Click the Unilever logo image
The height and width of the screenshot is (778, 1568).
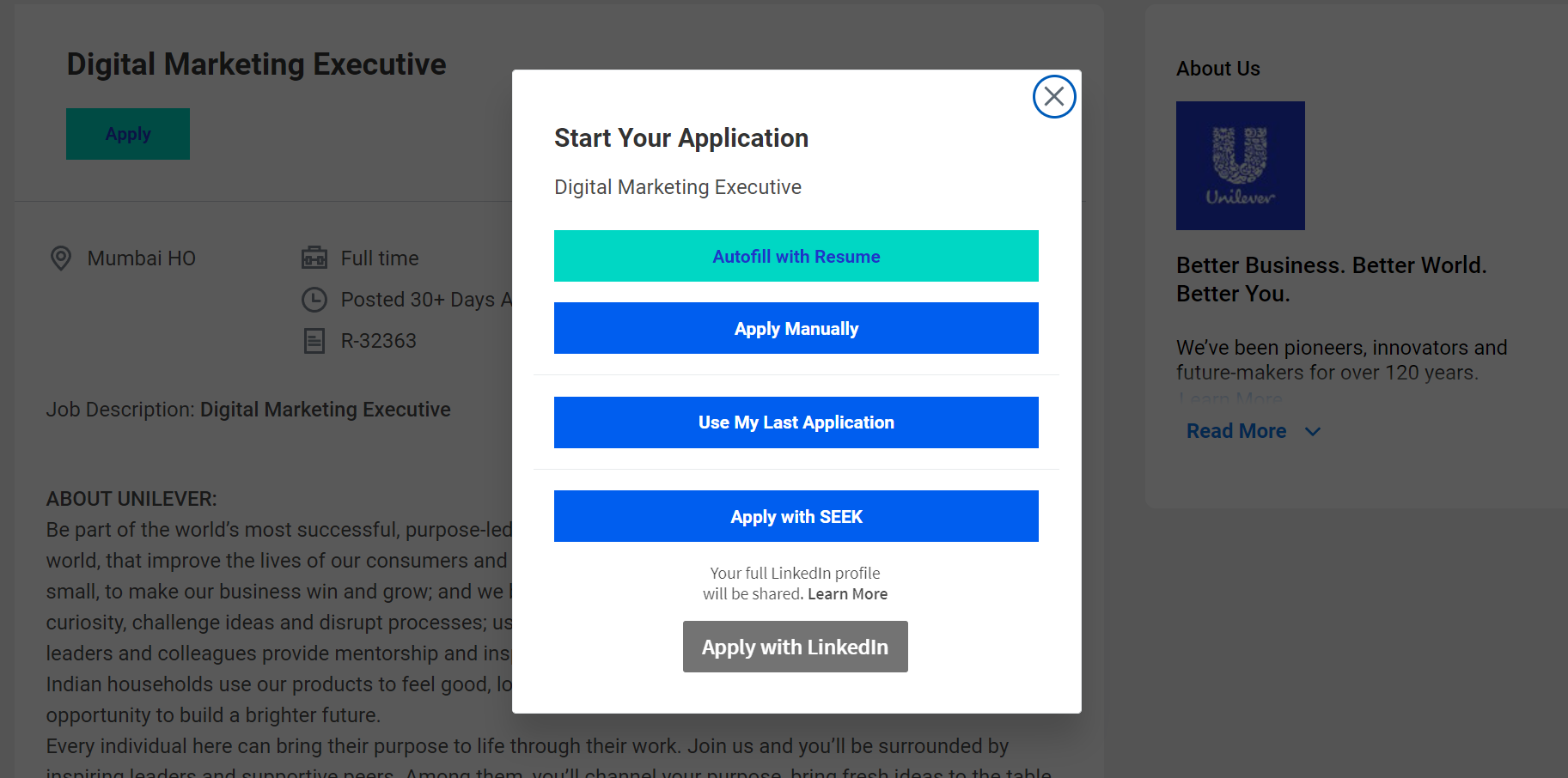pyautogui.click(x=1240, y=166)
